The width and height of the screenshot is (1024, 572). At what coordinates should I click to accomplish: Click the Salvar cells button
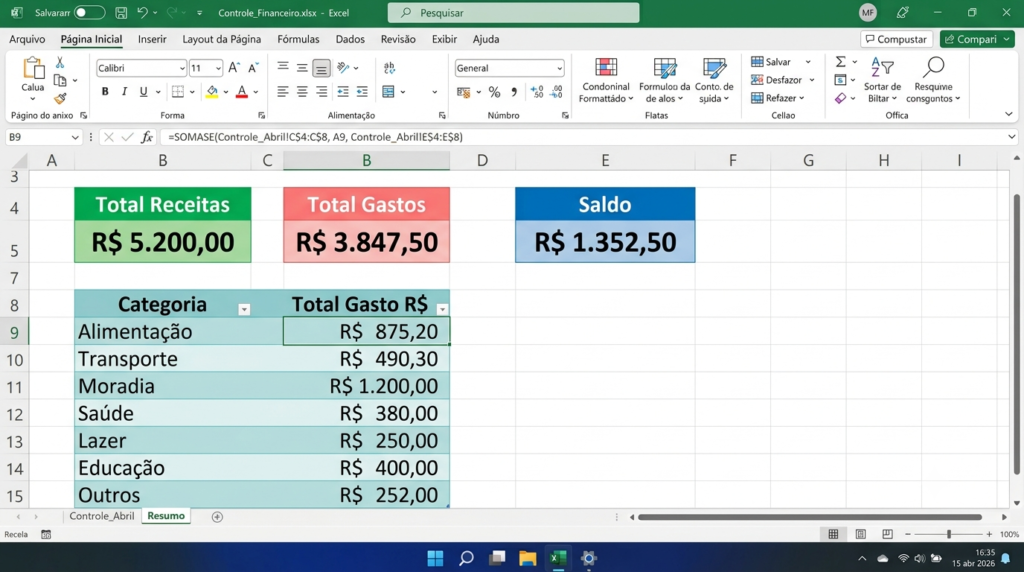[x=771, y=61]
